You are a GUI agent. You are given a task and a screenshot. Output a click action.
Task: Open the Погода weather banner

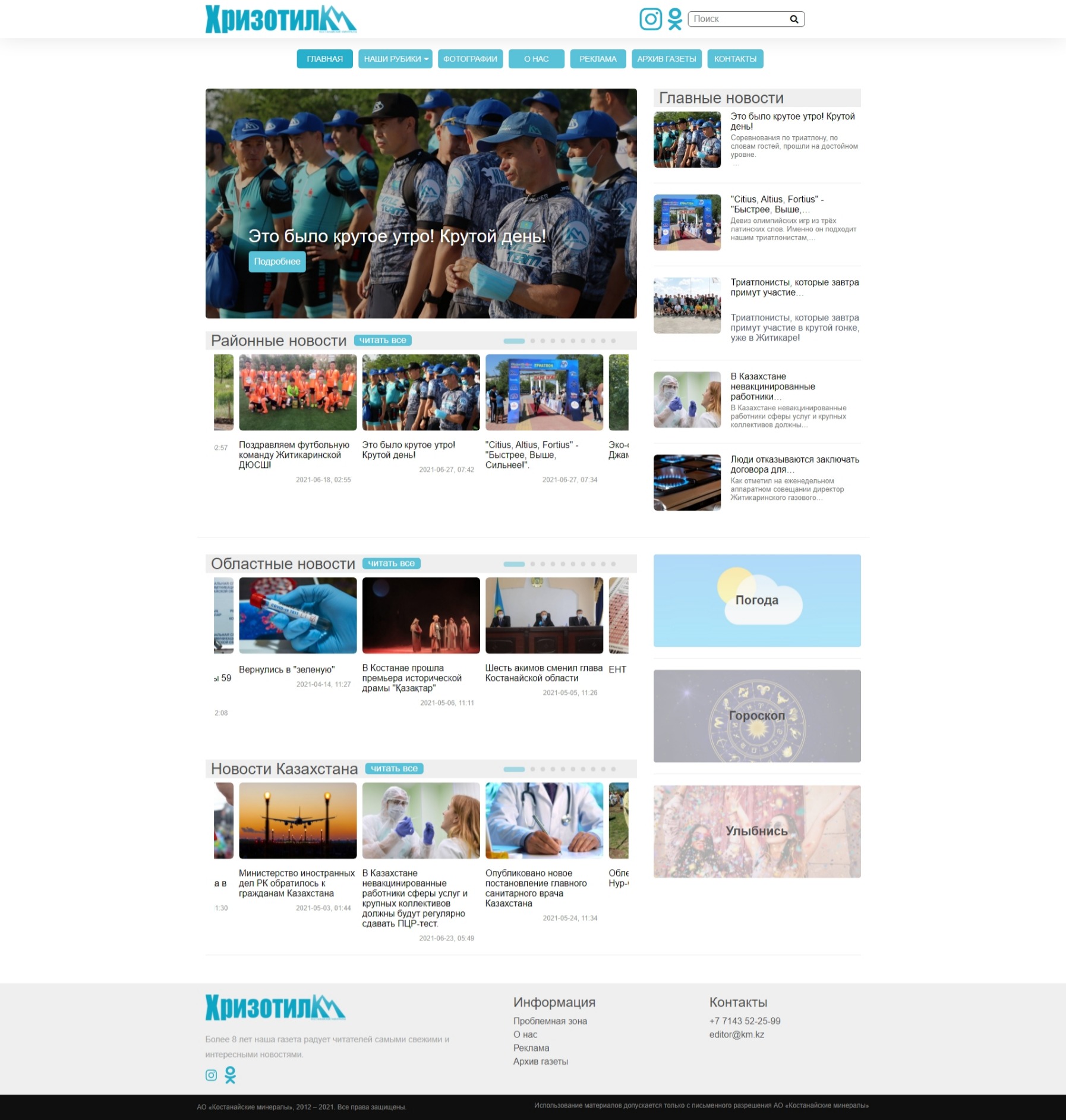click(756, 600)
